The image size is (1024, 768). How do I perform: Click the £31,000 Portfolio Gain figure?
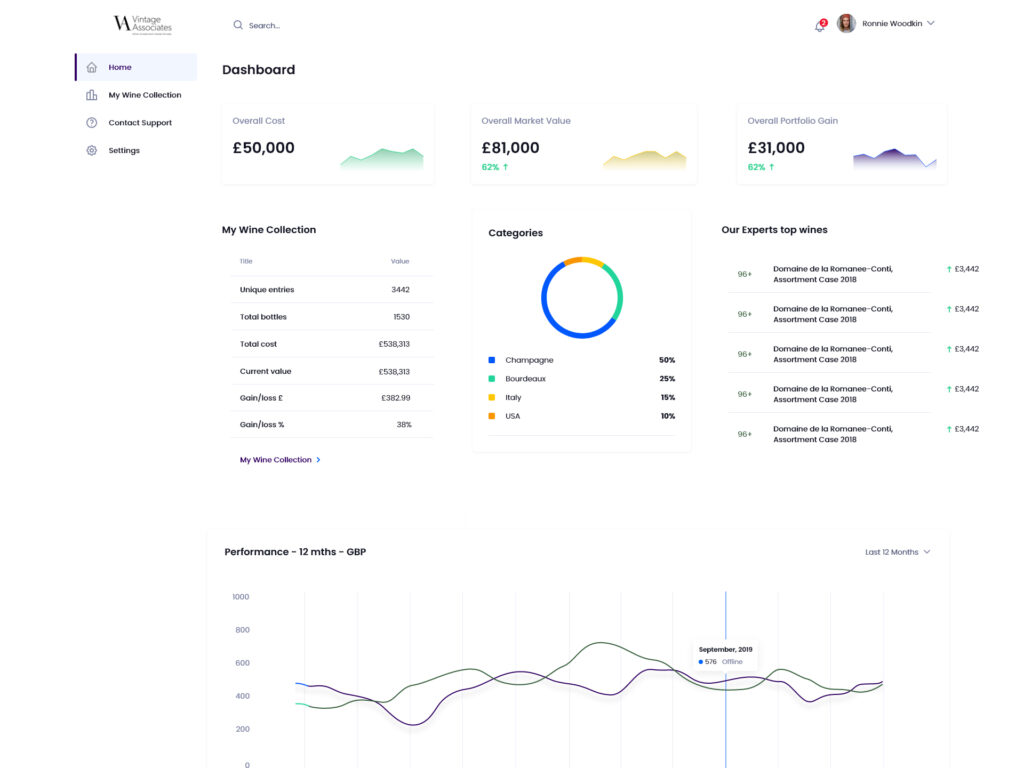point(776,148)
